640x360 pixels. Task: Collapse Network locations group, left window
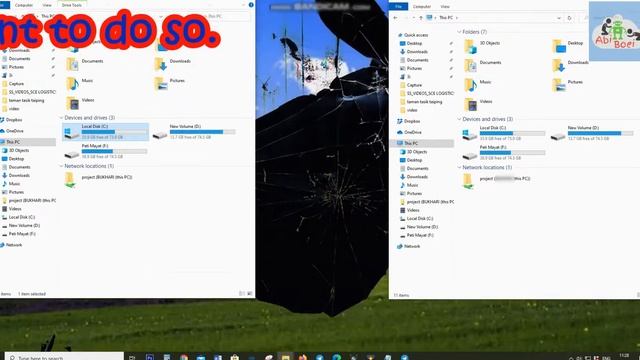[x=61, y=166]
